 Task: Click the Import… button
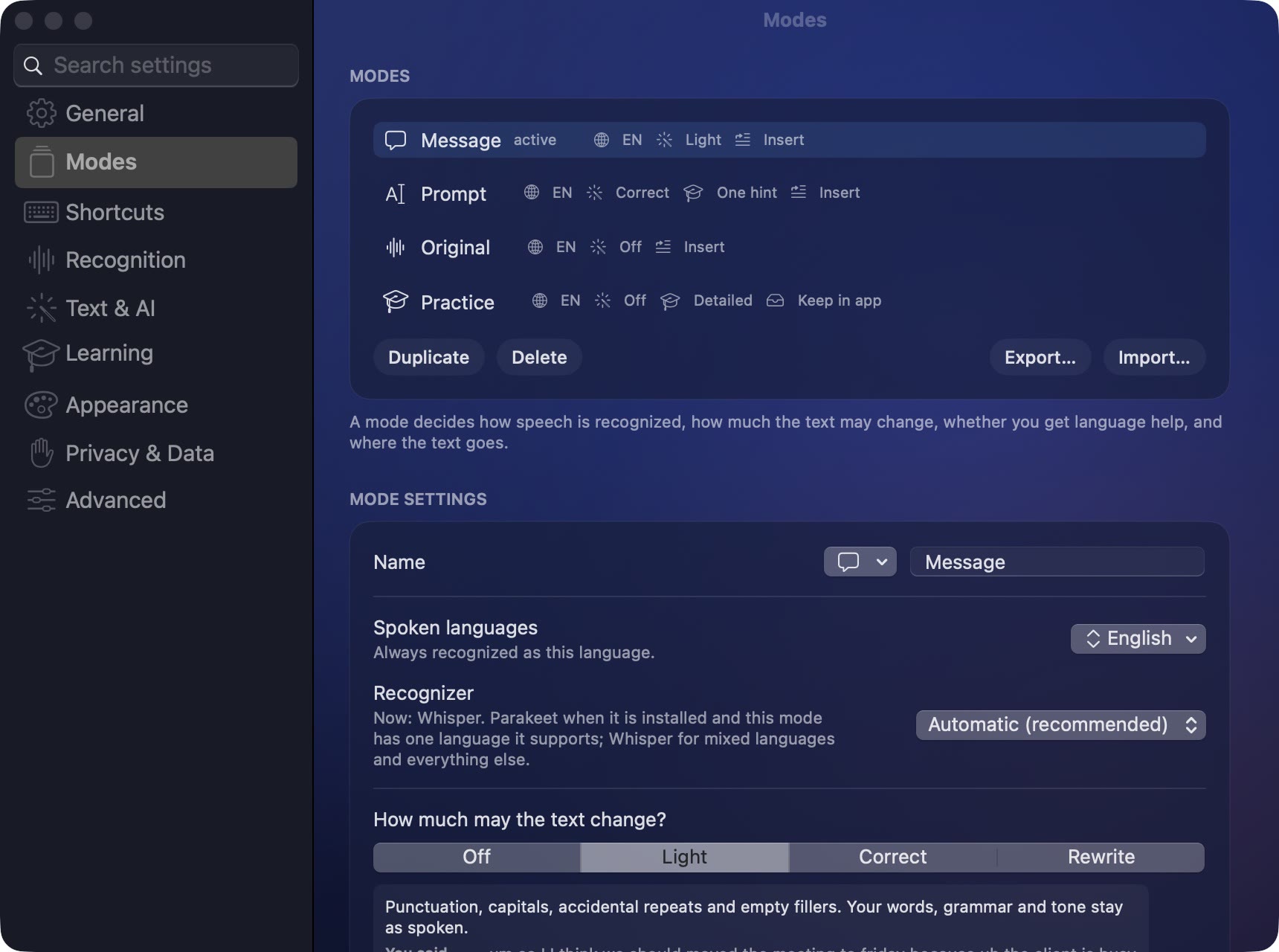coord(1154,357)
